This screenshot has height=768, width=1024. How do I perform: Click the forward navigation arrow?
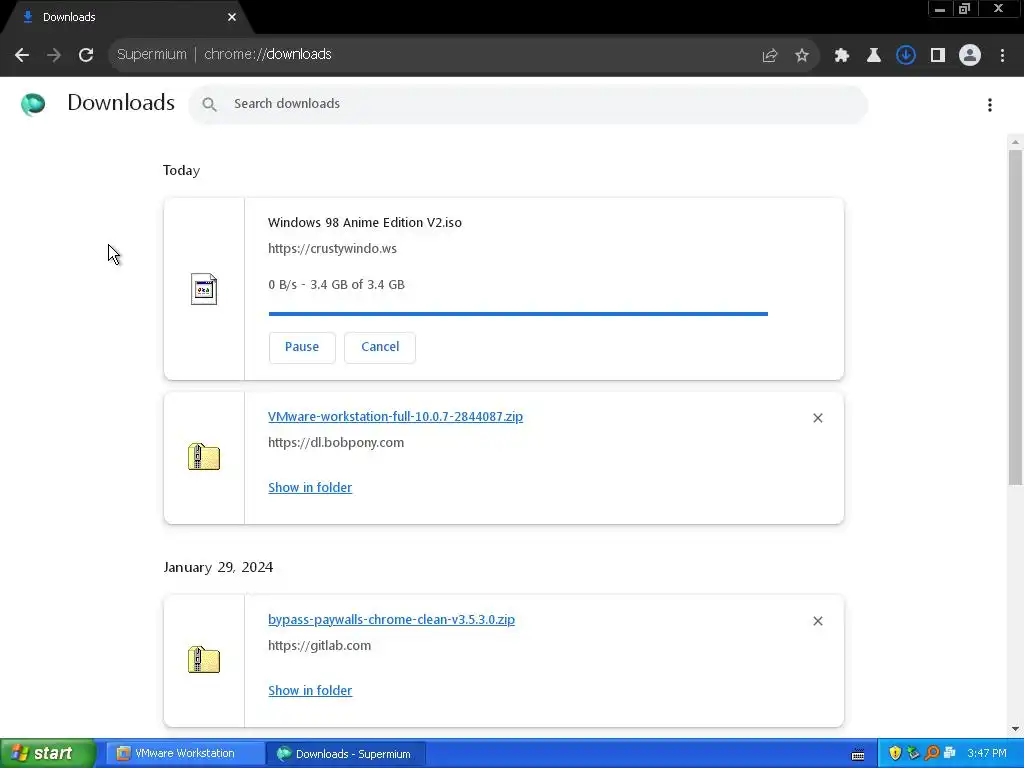coord(54,55)
